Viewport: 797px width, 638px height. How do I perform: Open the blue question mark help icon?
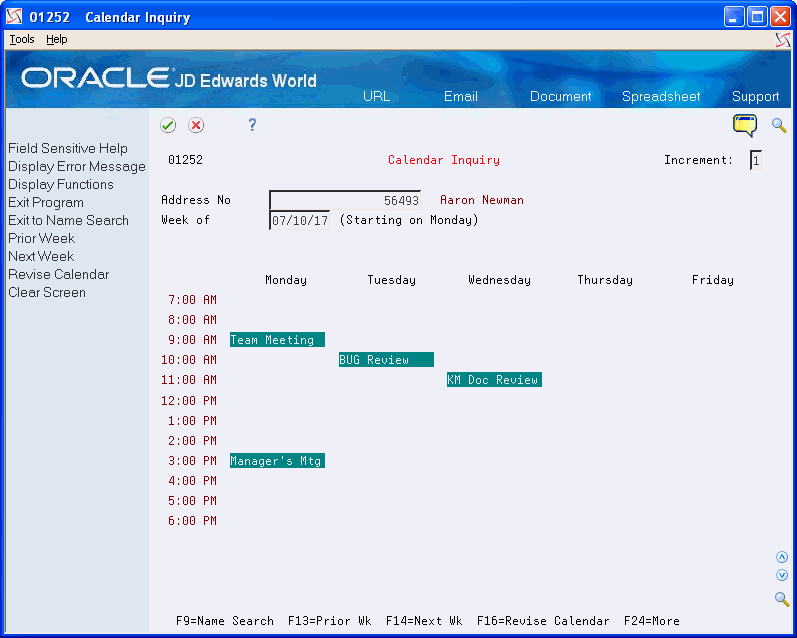252,125
